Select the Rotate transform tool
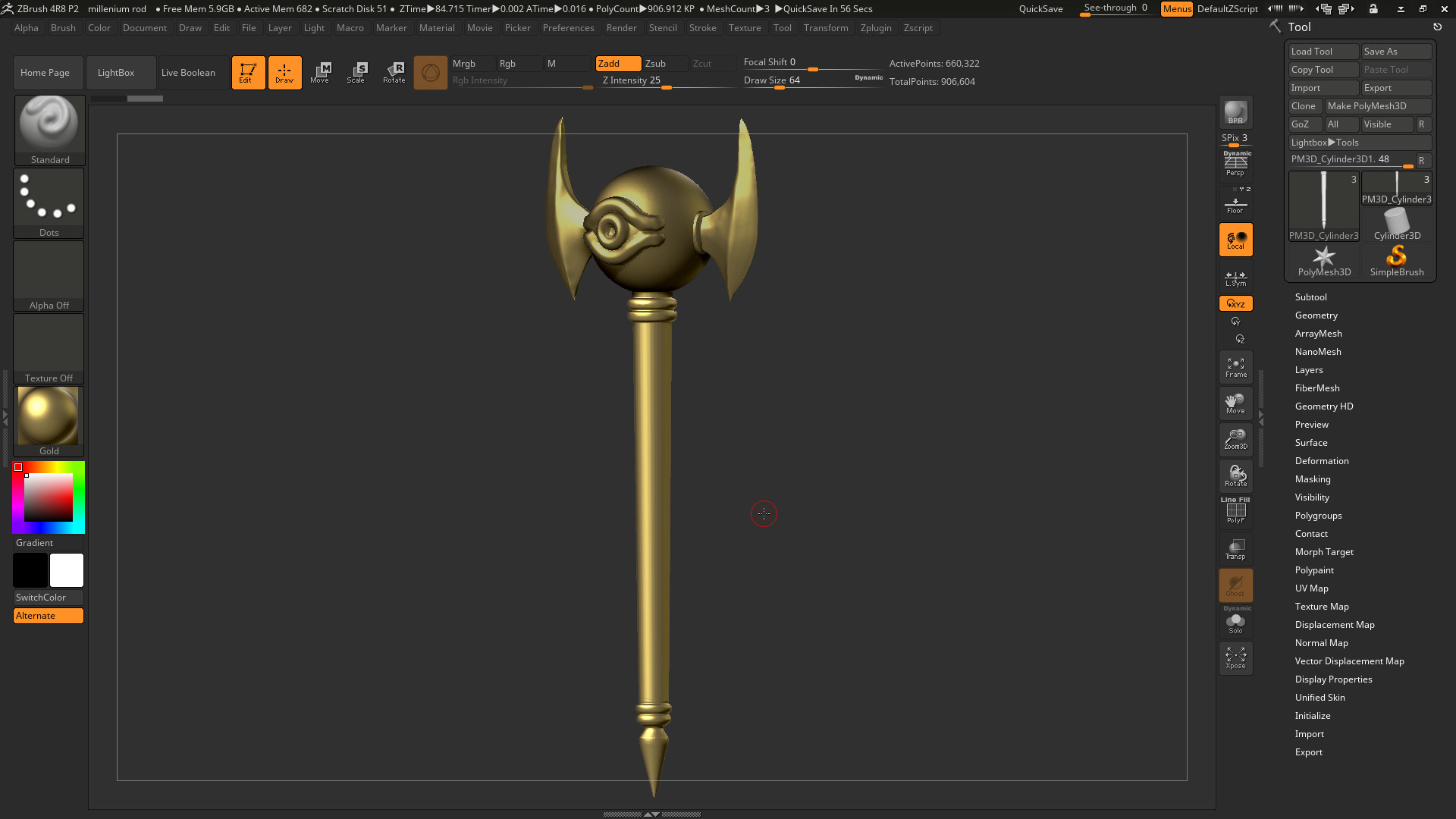 [x=394, y=73]
